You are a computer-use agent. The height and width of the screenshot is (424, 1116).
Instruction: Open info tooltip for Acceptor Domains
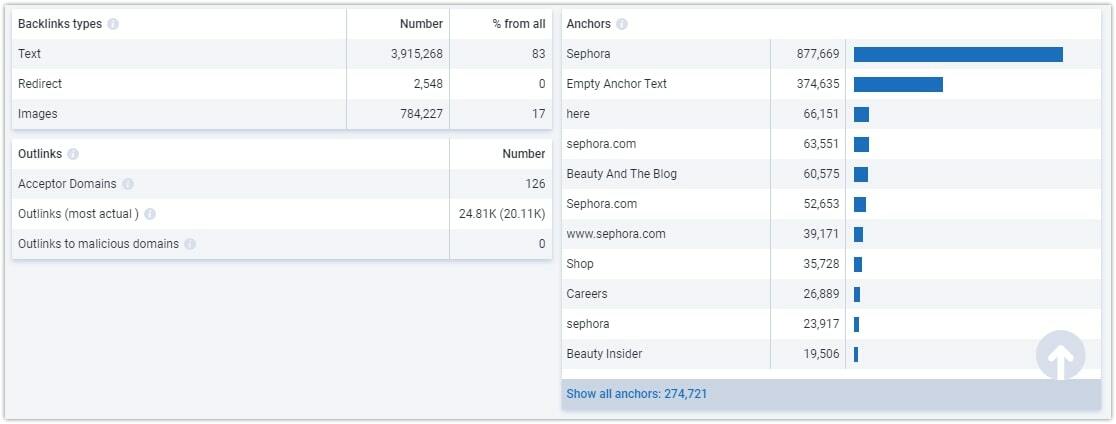[127, 184]
